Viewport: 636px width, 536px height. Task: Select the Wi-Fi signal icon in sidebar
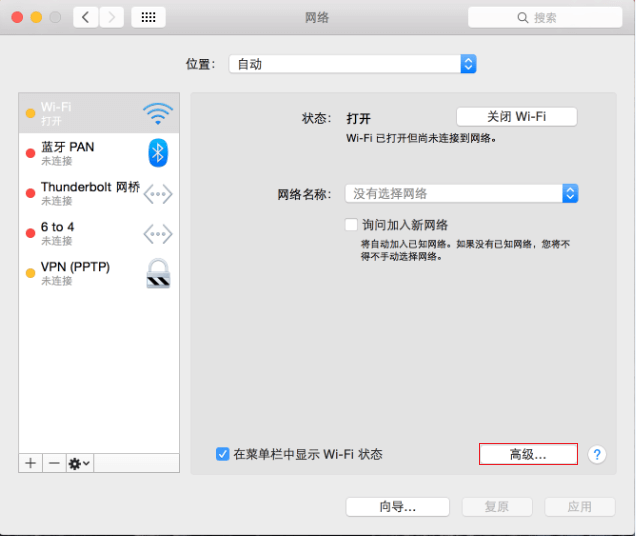tap(158, 114)
